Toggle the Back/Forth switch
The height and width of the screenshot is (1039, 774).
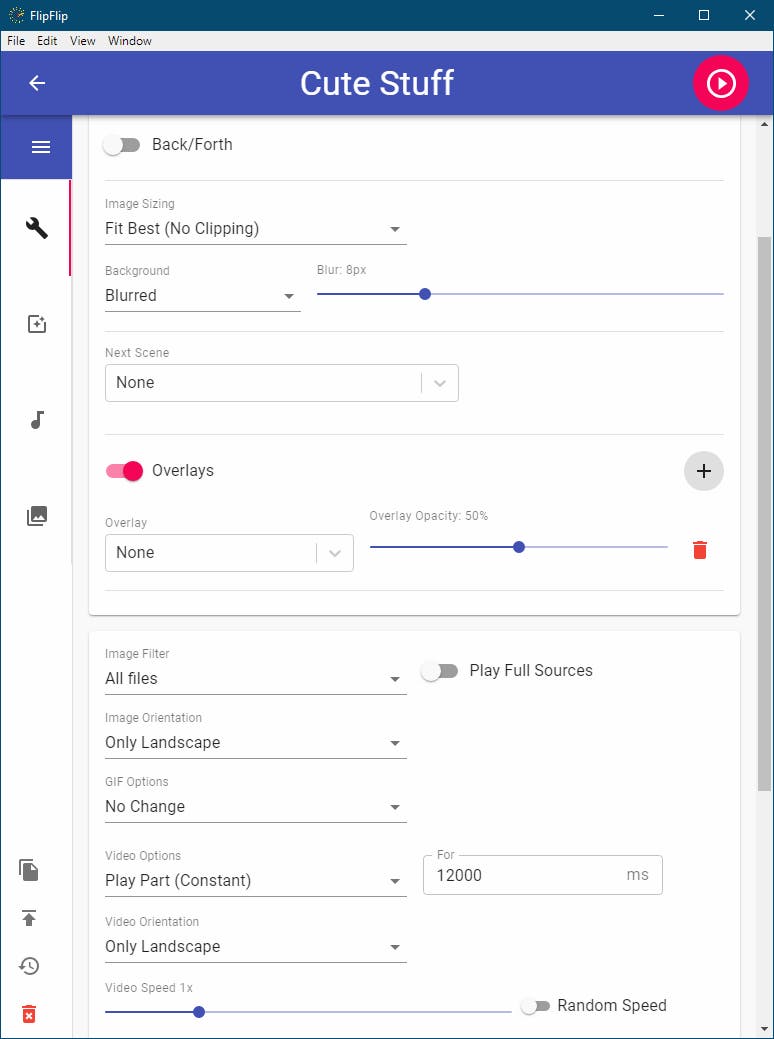122,145
